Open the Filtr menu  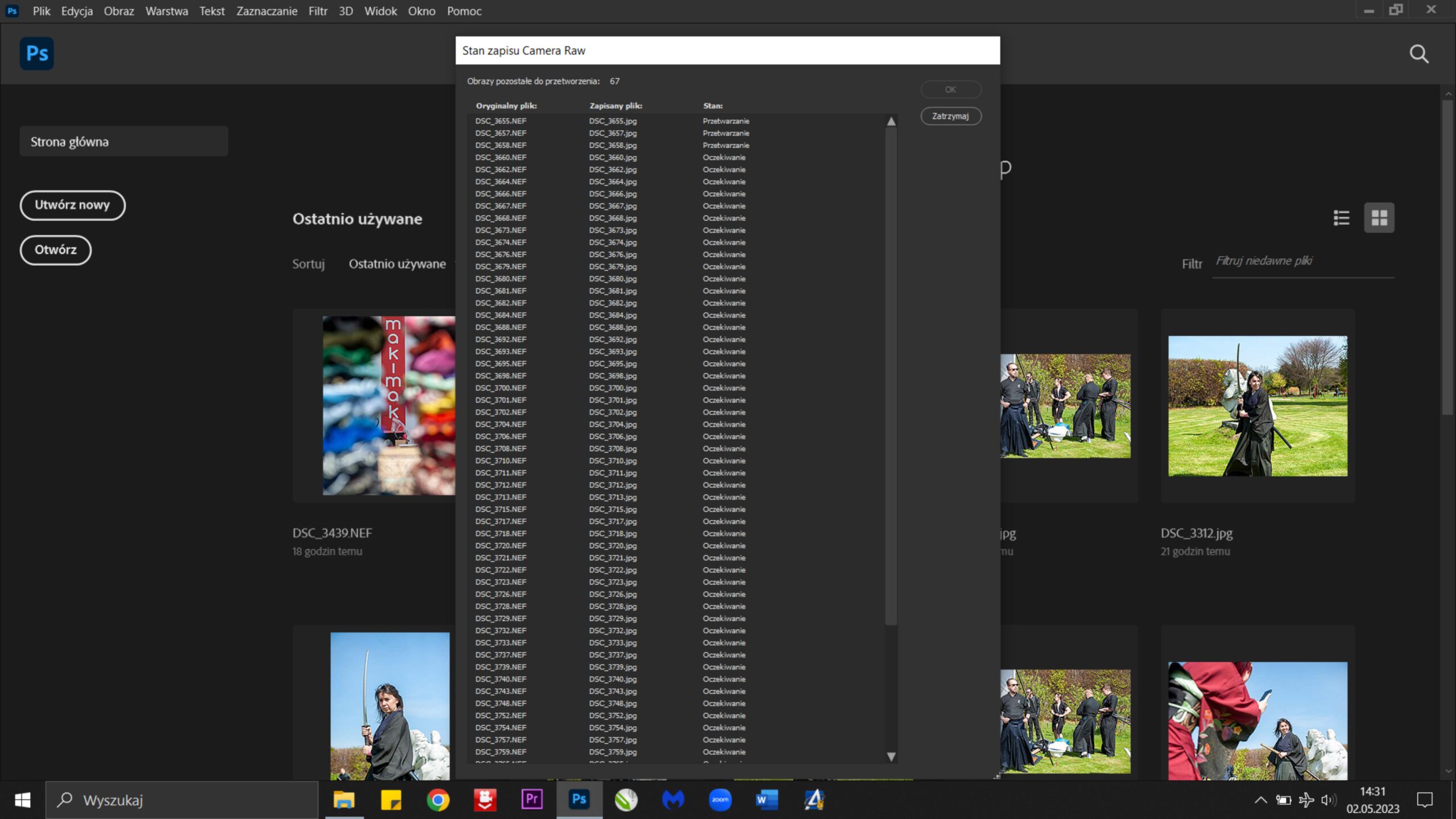[317, 11]
